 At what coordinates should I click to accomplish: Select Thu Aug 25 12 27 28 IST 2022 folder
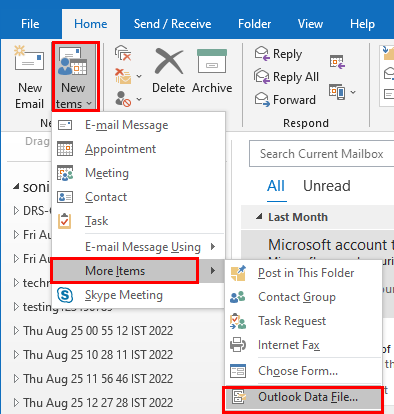[98, 403]
